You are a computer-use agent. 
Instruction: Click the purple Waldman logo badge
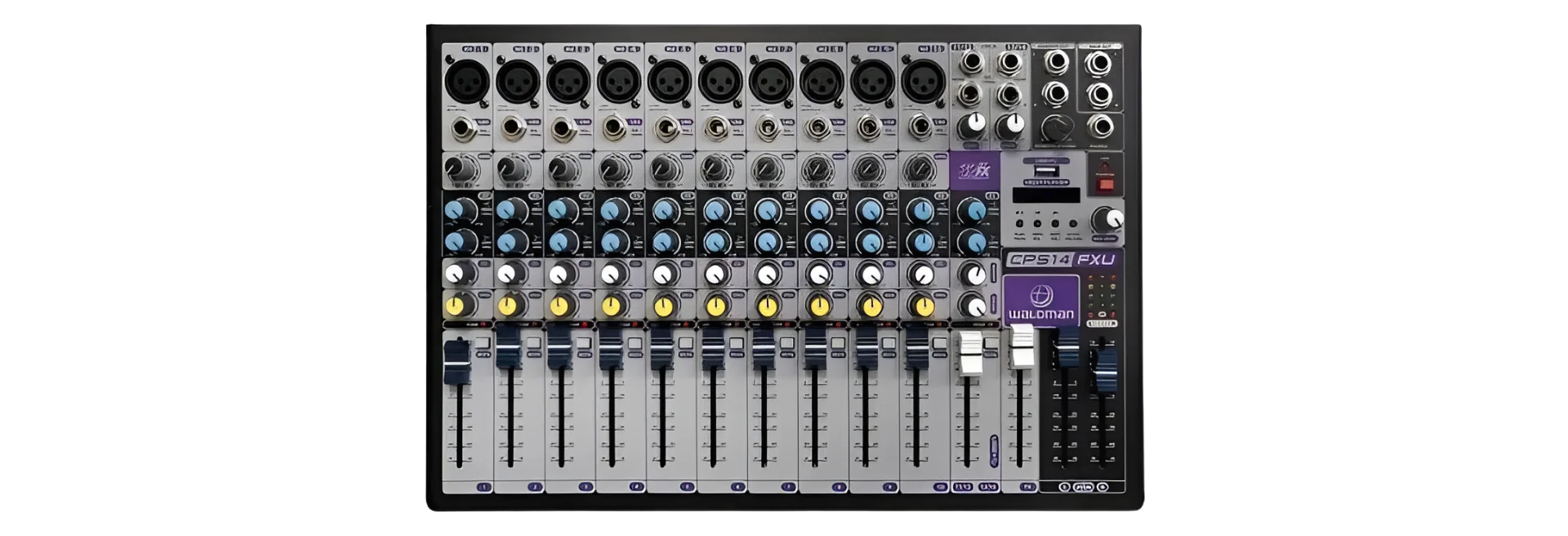coord(1041,301)
